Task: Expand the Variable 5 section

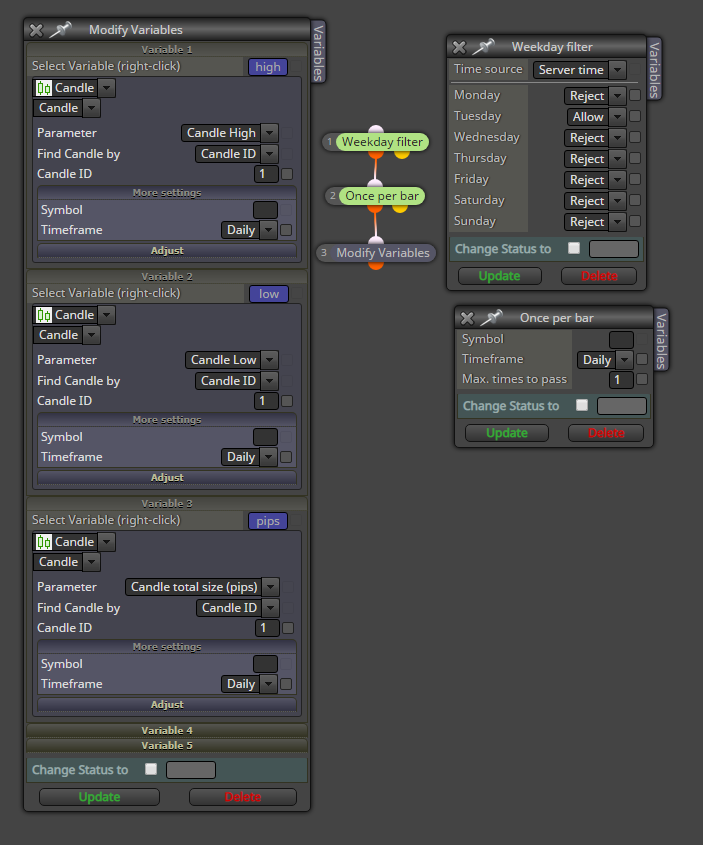Action: click(167, 745)
